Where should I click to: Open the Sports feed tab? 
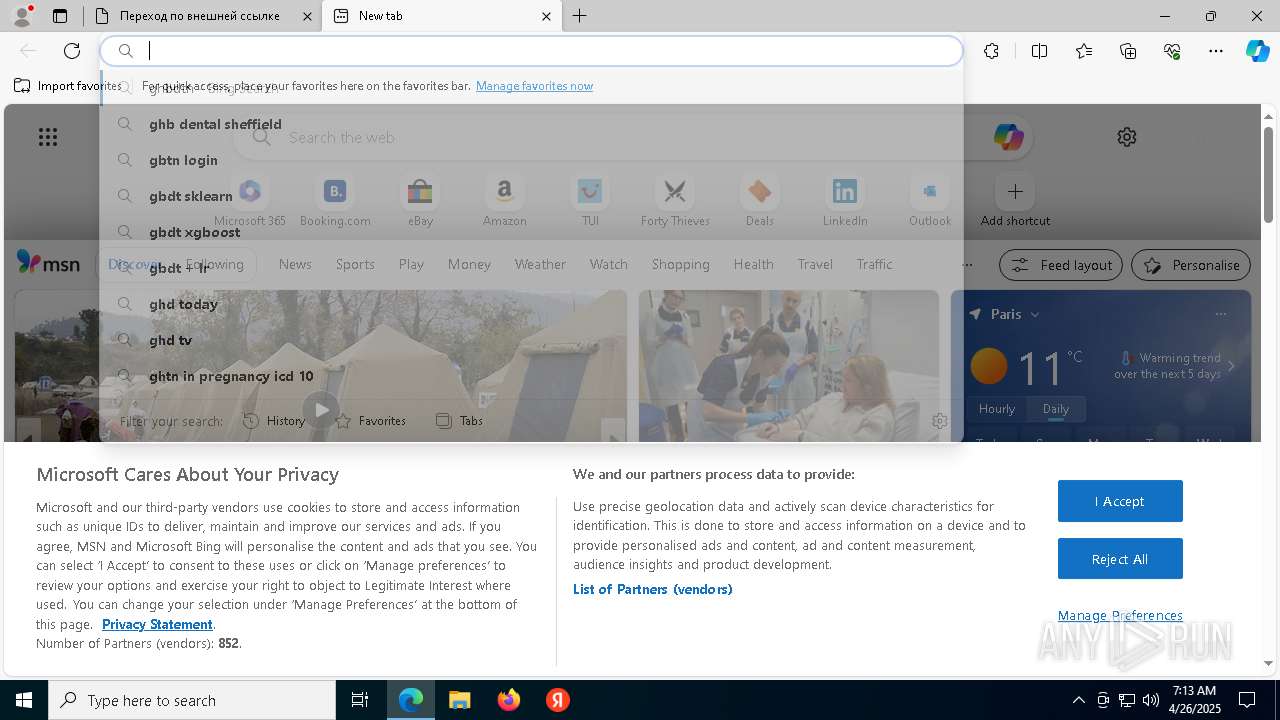coord(355,264)
